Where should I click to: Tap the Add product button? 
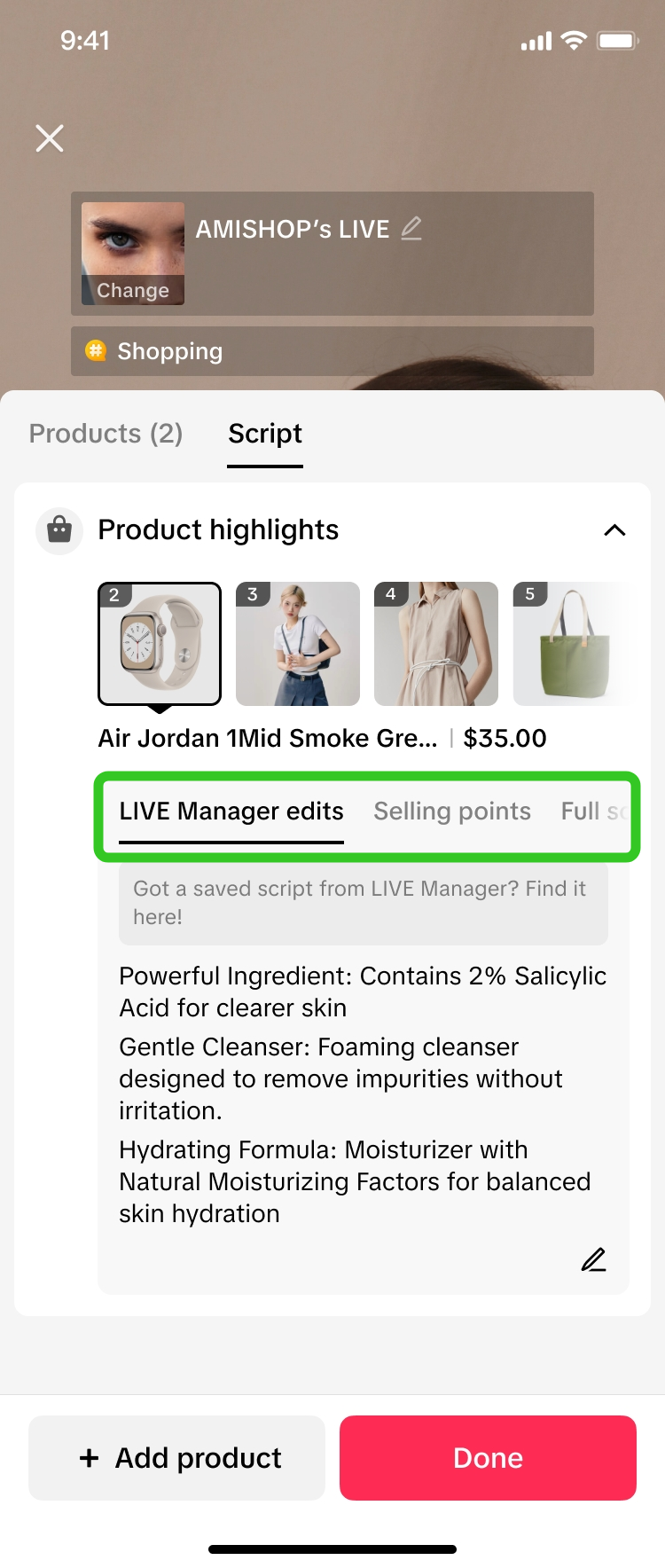(177, 1458)
